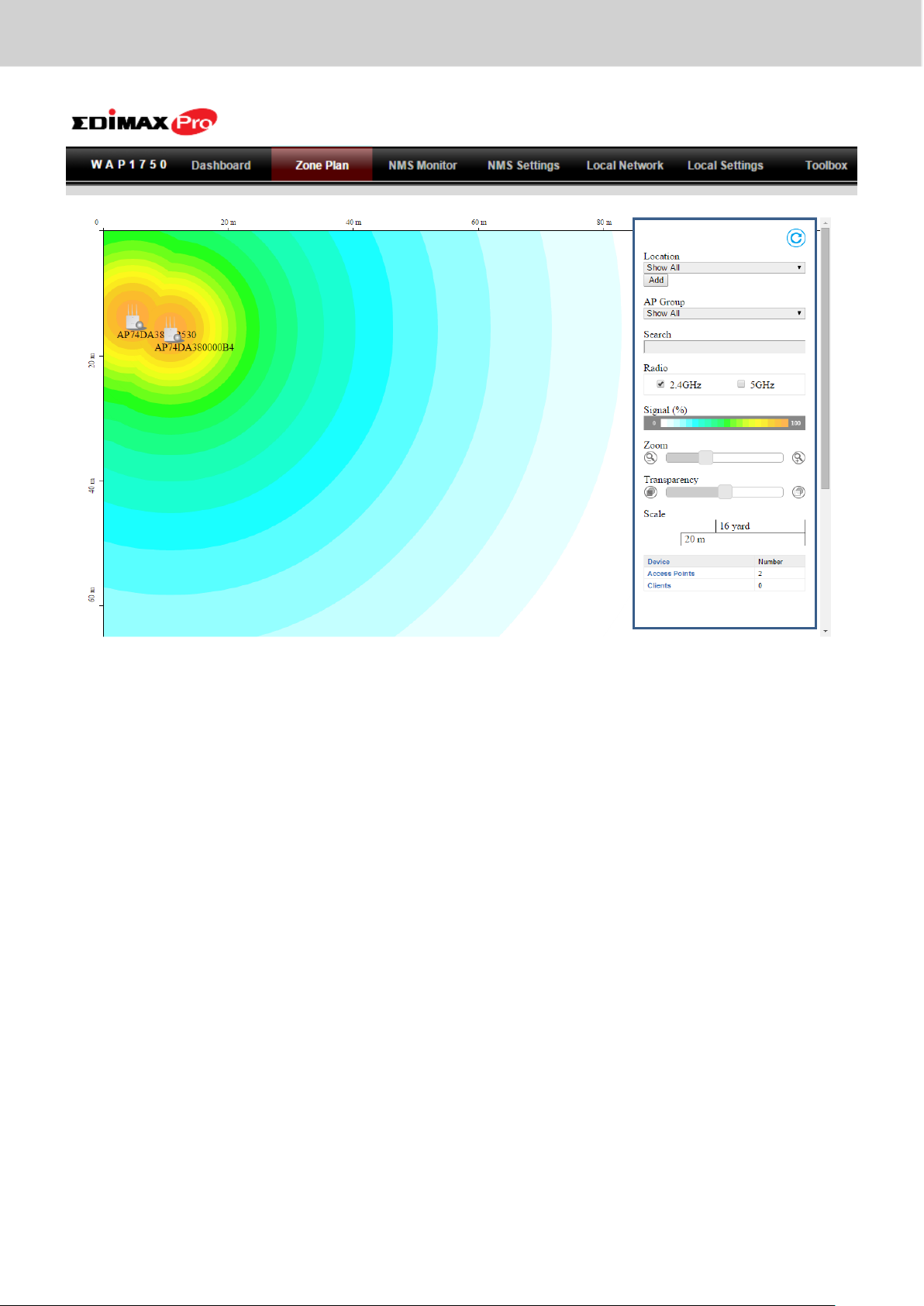924x1306 pixels.
Task: Open the Toolbox menu
Action: click(826, 165)
